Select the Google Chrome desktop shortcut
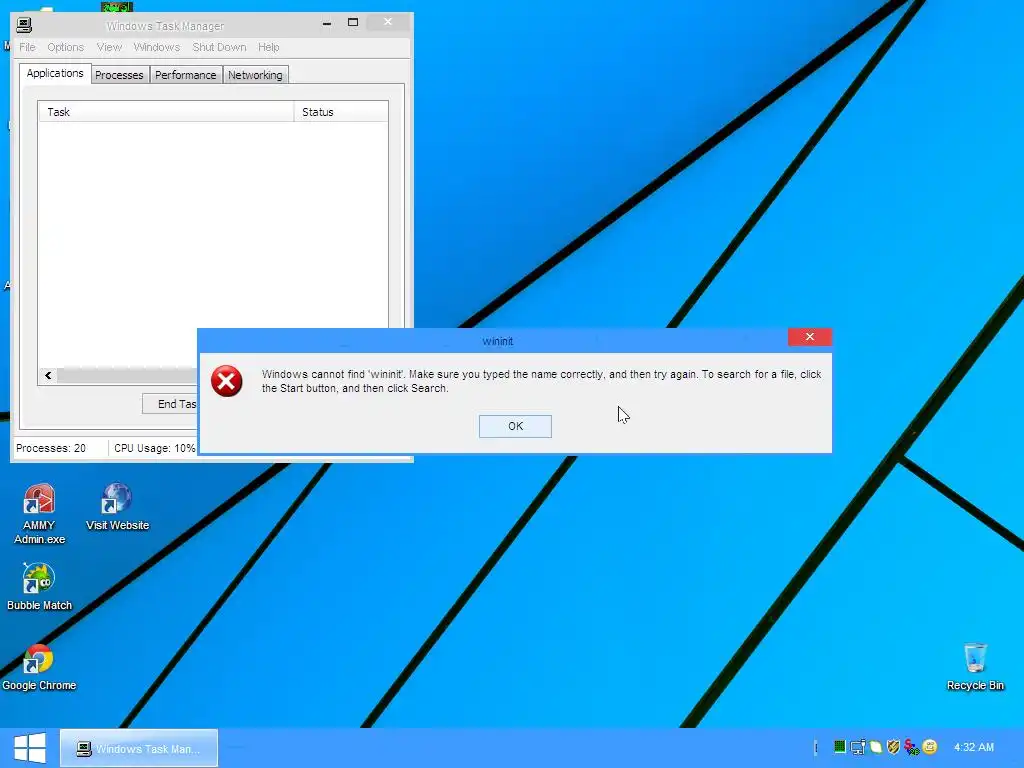The height and width of the screenshot is (768, 1024). click(39, 667)
